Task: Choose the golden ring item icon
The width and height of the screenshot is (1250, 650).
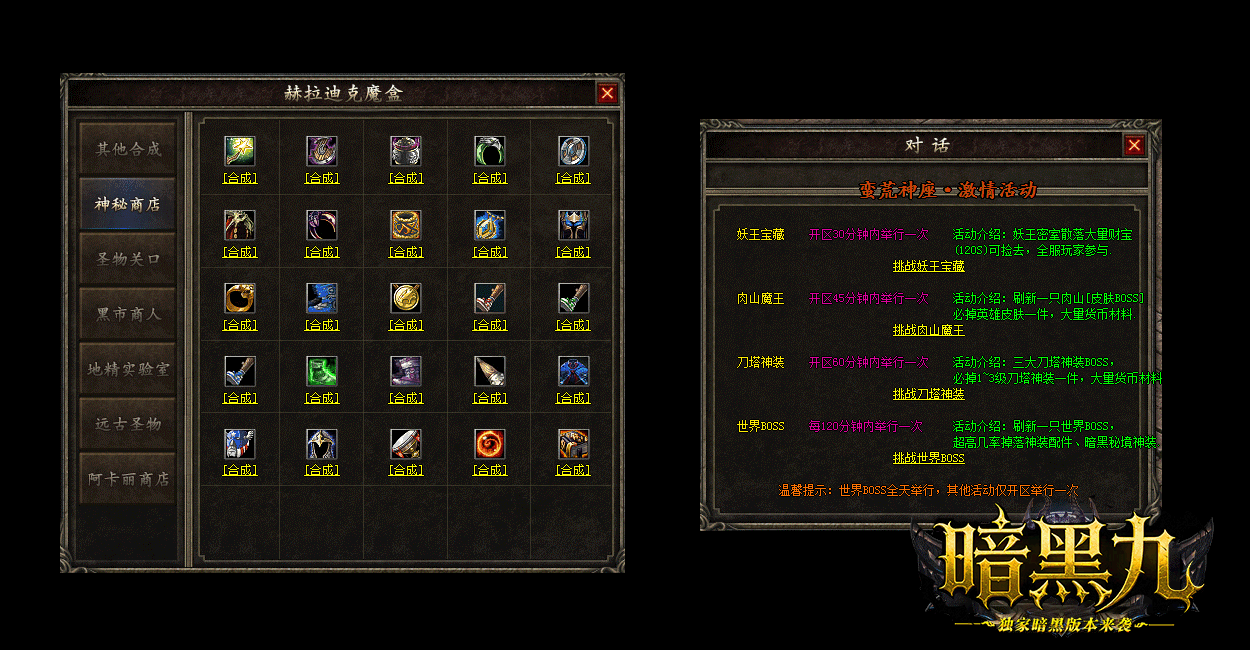Action: click(239, 298)
